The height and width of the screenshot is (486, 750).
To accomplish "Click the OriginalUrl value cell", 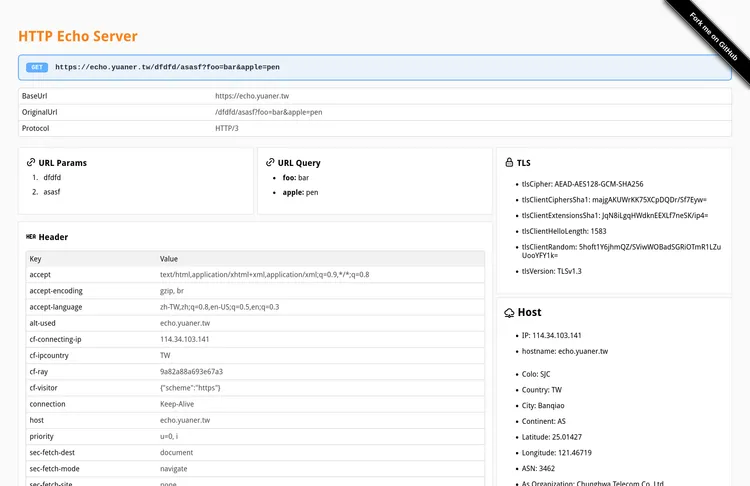I will [268, 112].
